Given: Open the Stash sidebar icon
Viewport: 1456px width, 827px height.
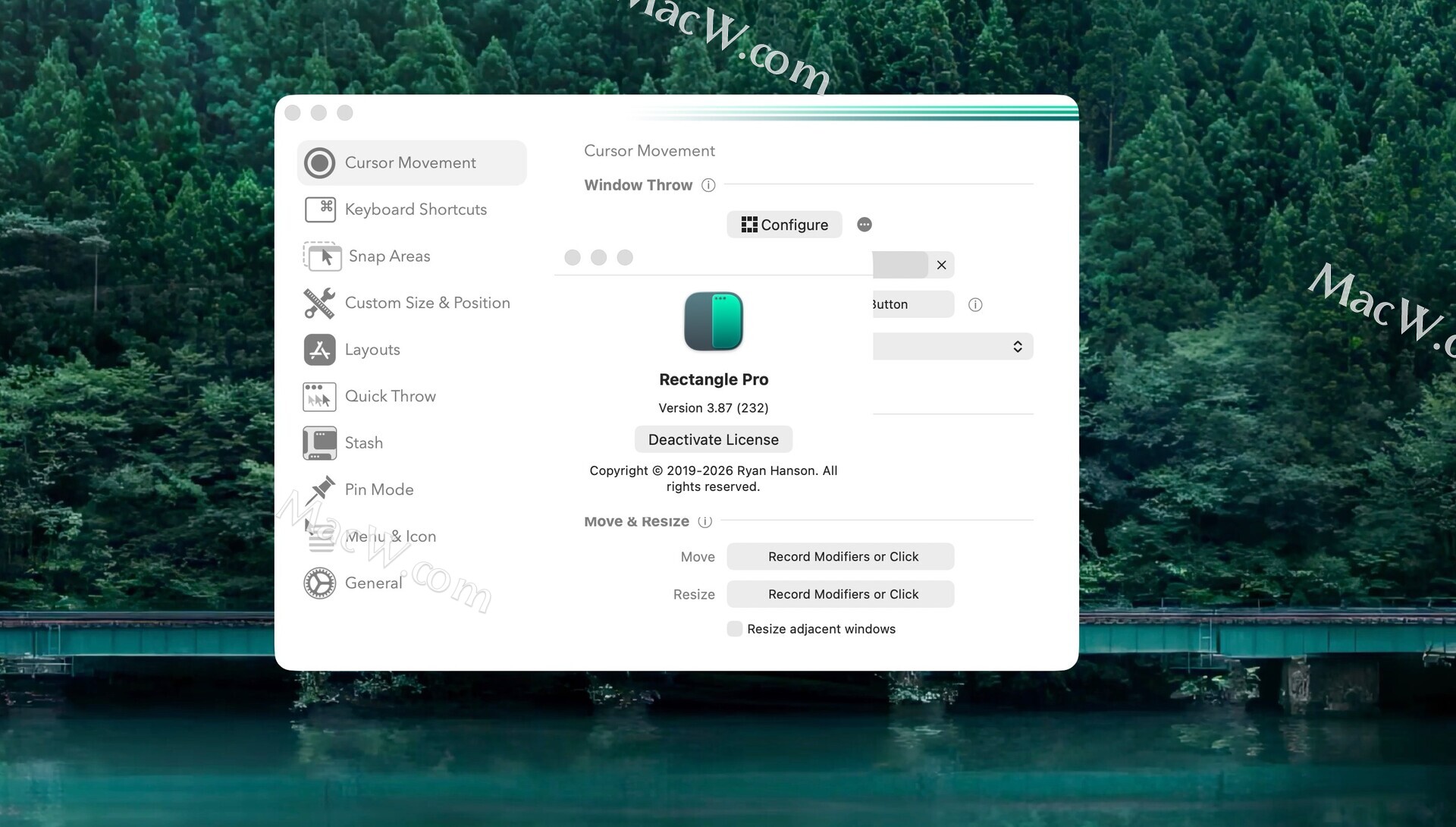Looking at the screenshot, I should (x=319, y=443).
